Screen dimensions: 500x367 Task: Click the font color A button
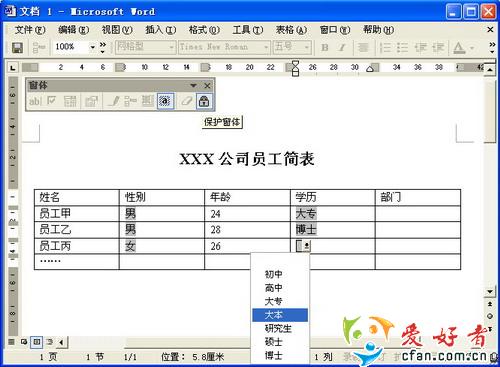pos(459,48)
